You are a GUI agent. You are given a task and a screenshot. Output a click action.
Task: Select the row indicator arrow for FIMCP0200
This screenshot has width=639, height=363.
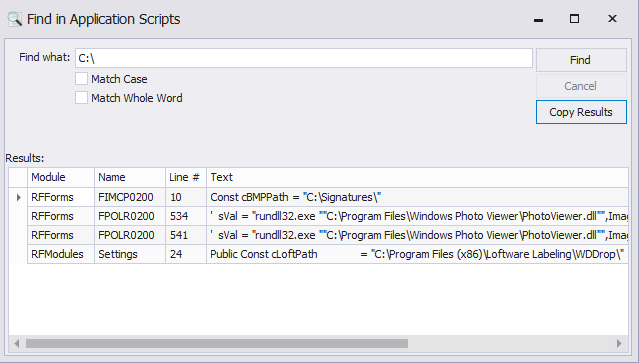pos(18,198)
